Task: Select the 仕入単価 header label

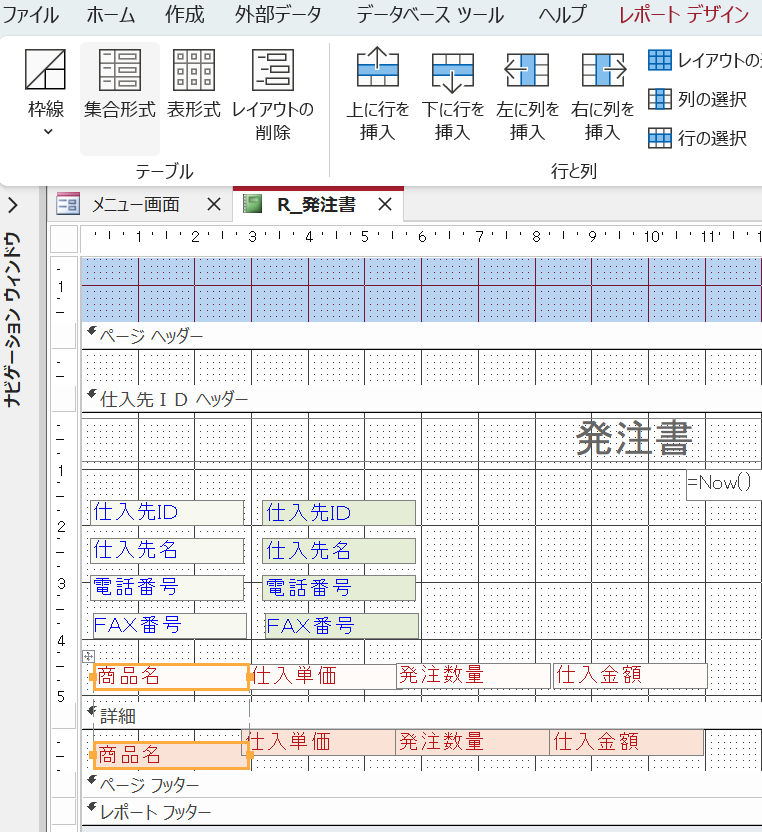Action: tap(323, 676)
